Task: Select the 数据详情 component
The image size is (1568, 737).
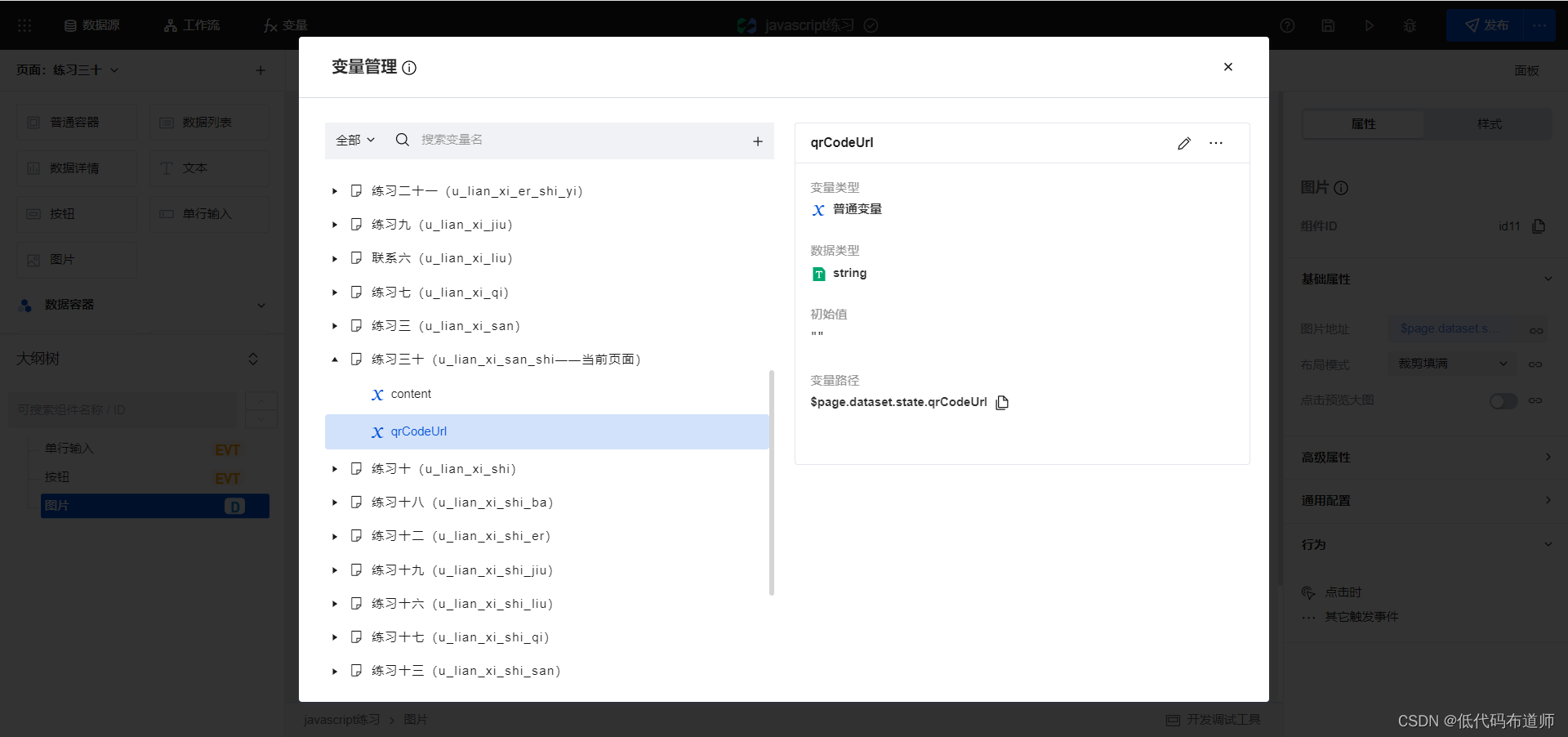Action: tap(77, 168)
